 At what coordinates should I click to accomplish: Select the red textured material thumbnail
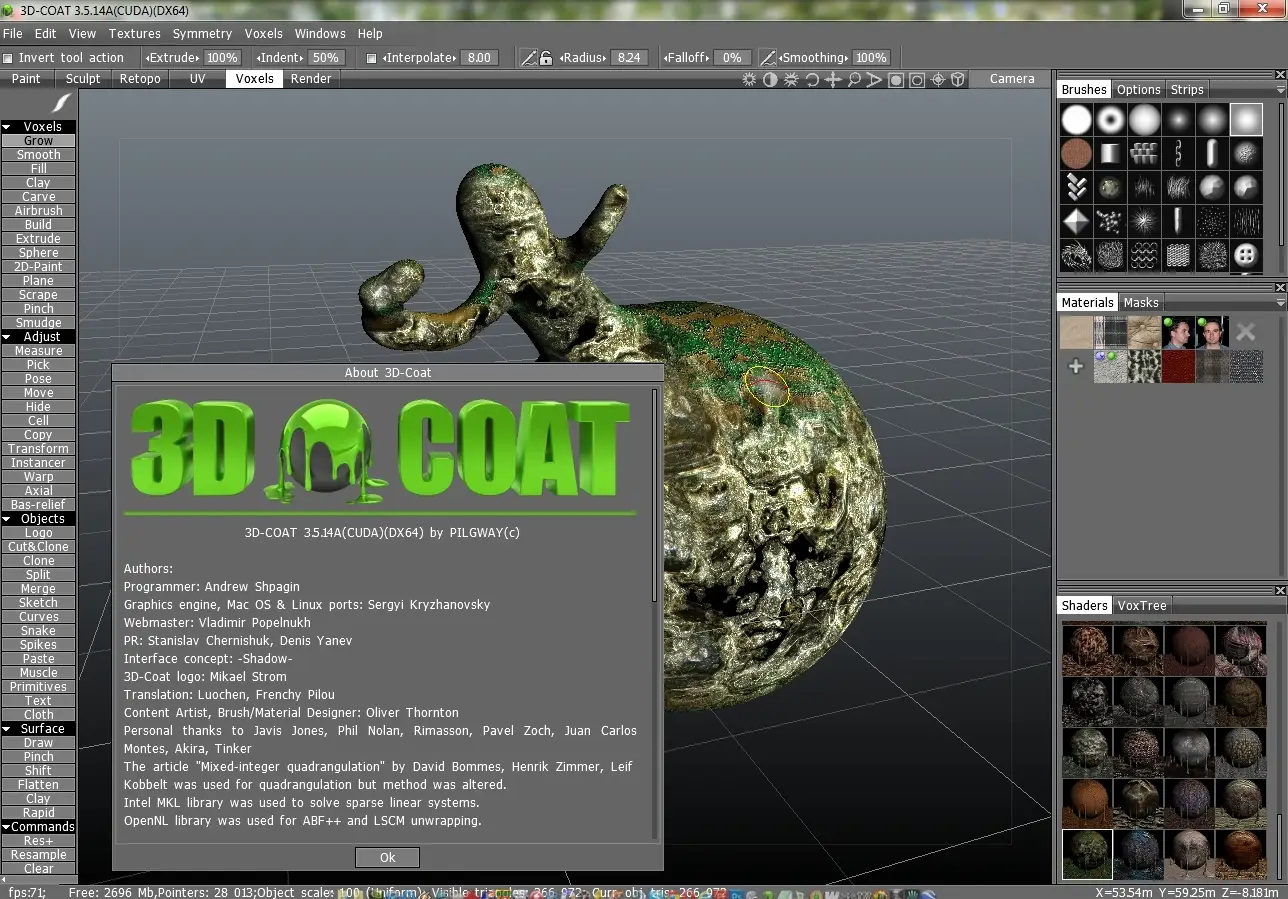[x=1178, y=366]
